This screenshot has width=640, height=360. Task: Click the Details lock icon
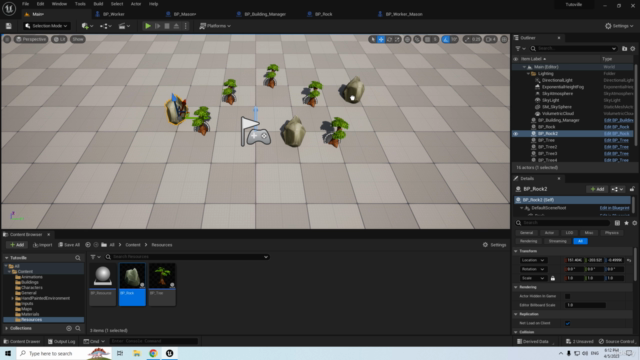pos(632,189)
